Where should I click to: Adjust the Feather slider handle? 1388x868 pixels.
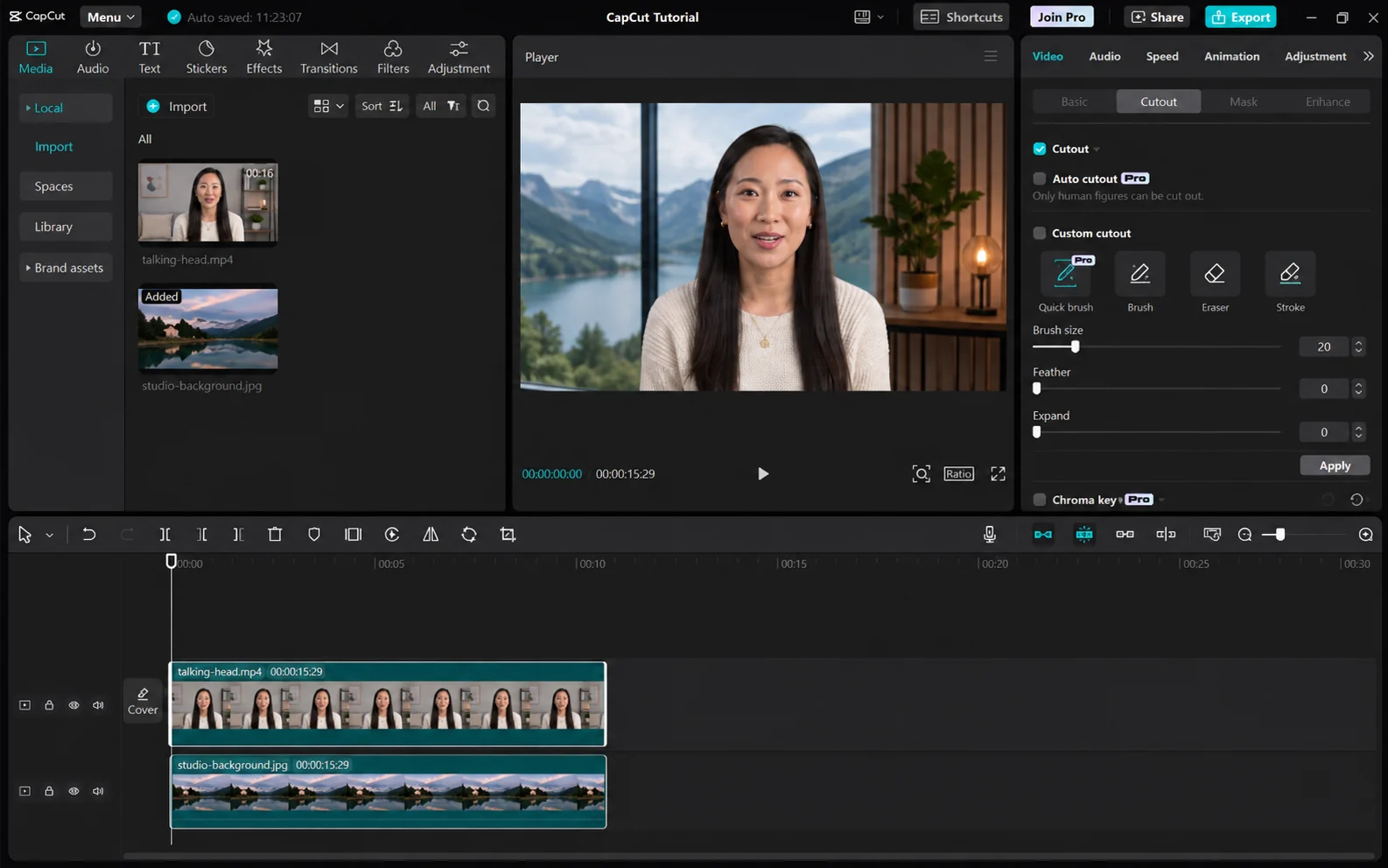coord(1037,388)
